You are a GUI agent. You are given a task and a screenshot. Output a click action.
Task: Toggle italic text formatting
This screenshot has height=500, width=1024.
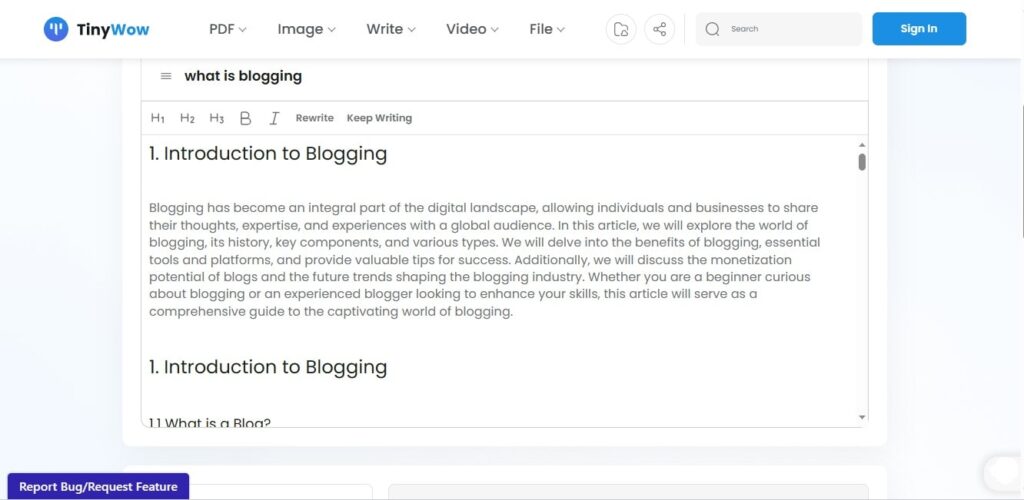(274, 118)
